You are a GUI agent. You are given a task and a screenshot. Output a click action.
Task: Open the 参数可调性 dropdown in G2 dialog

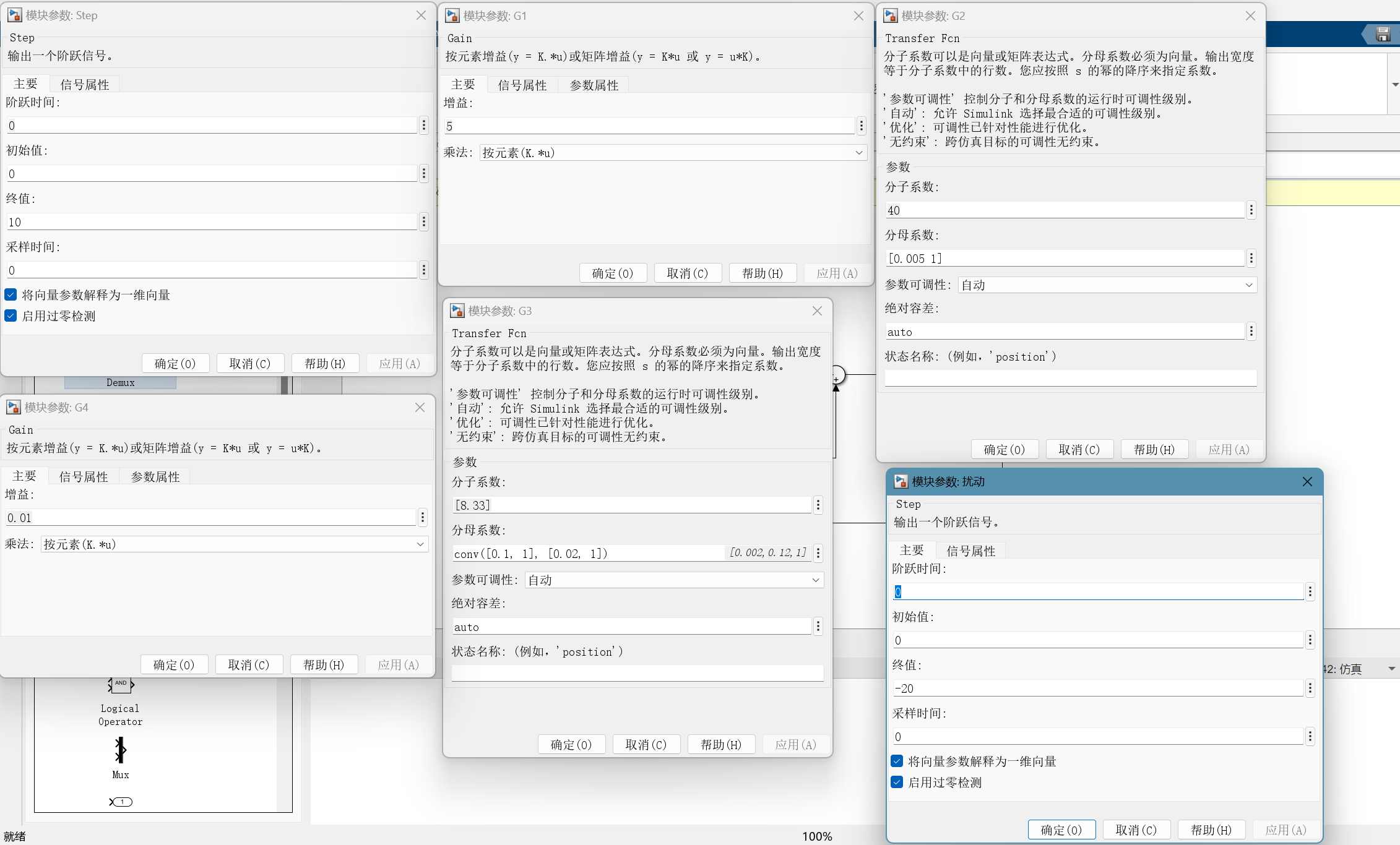[1107, 285]
